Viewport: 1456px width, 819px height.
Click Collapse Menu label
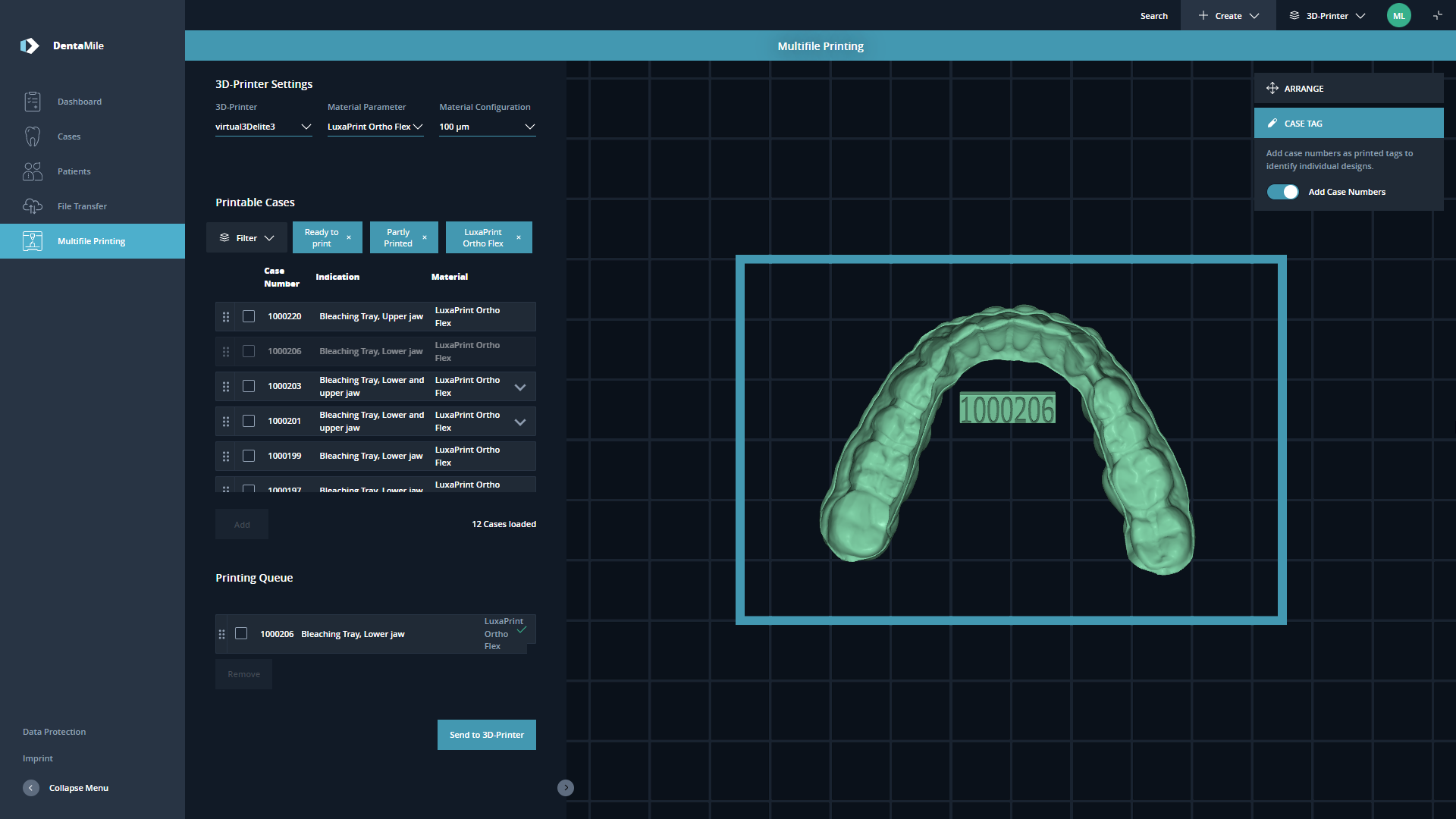79,788
